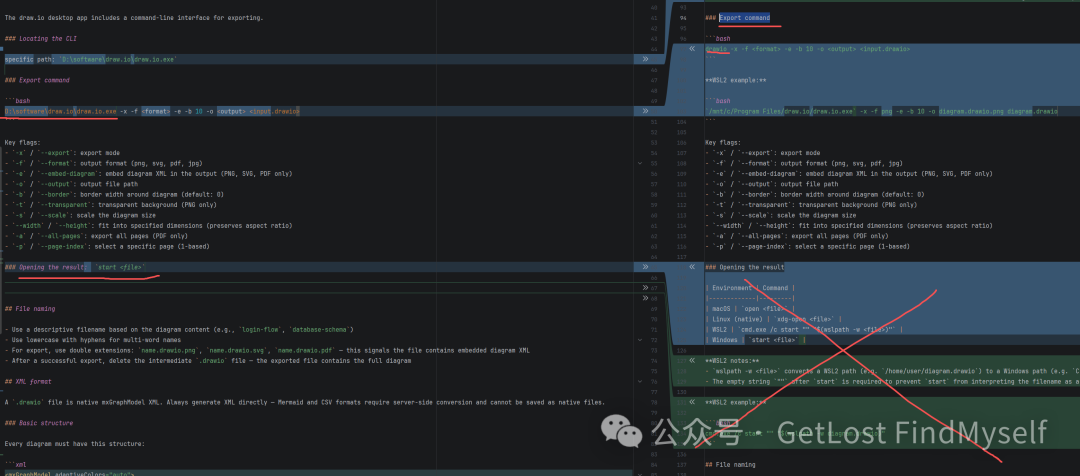1080x476 pixels.
Task: Click 'Use lowercase with hyphens' bullet line
Action: pos(93,340)
